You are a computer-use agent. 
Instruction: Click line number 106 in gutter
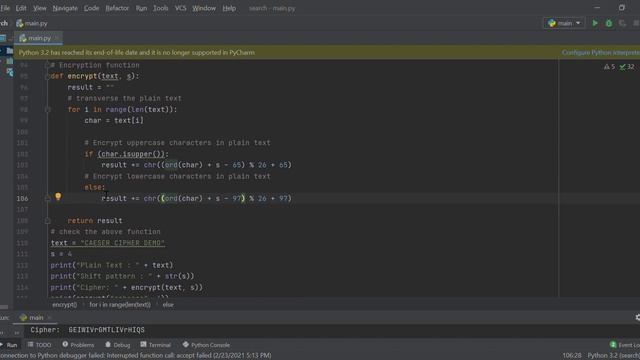22,198
